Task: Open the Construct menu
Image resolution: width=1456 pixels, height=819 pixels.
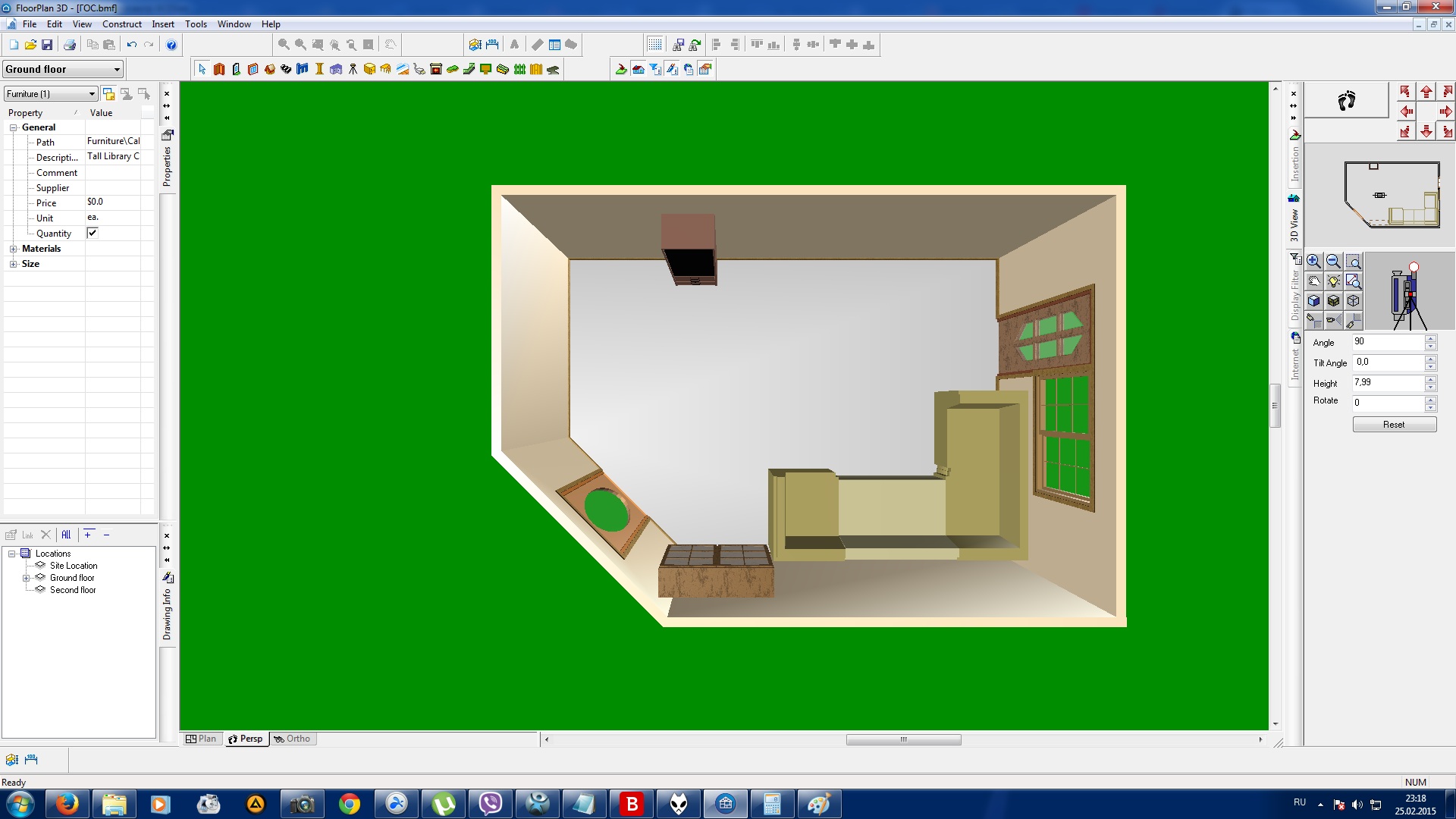Action: coord(122,24)
